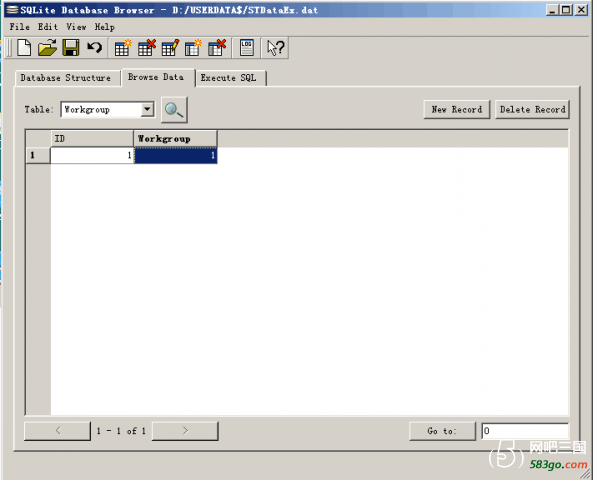This screenshot has height=480, width=593.
Task: Open a database with folder icon
Action: (47, 48)
